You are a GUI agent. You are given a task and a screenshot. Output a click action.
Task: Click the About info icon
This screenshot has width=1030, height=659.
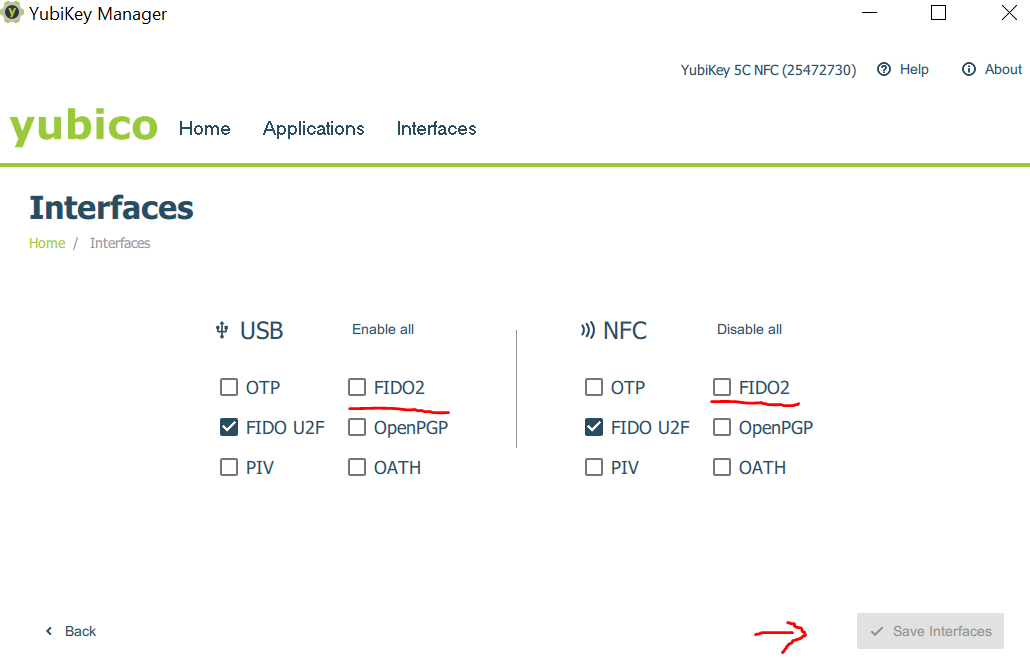point(968,69)
